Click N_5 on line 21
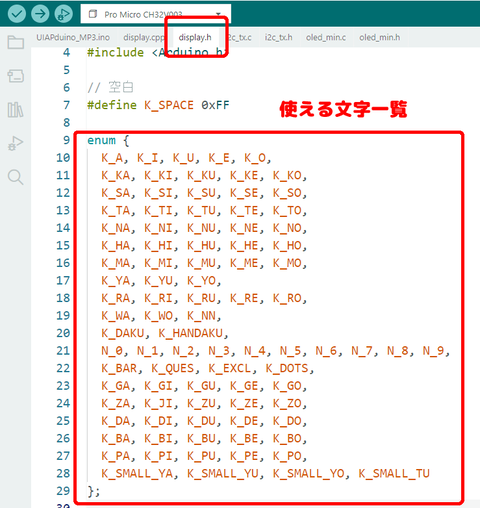Screen dimensions: 480x508 [x=291, y=351]
